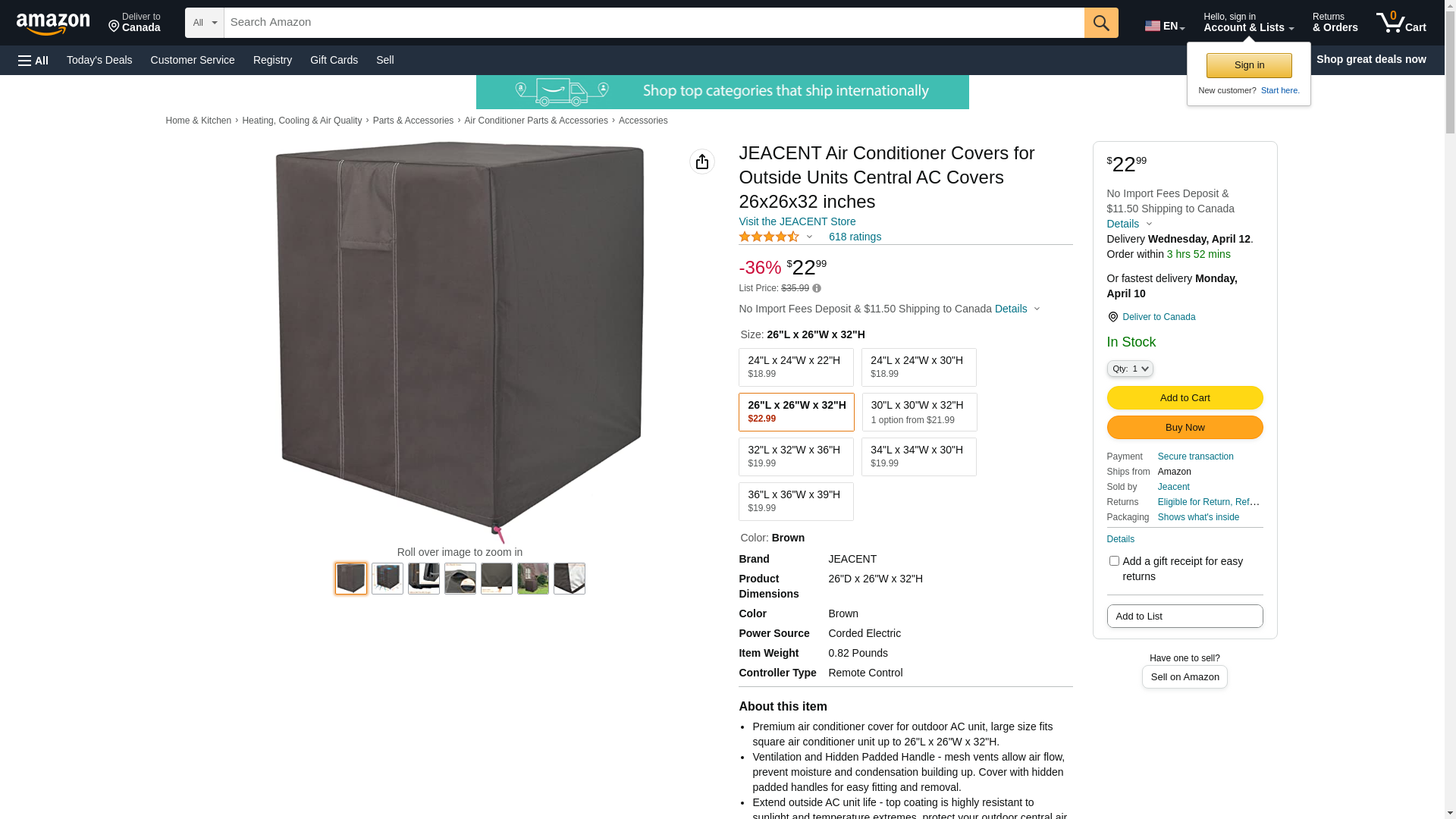
Task: Change language via EN flag icon
Action: tap(1164, 26)
